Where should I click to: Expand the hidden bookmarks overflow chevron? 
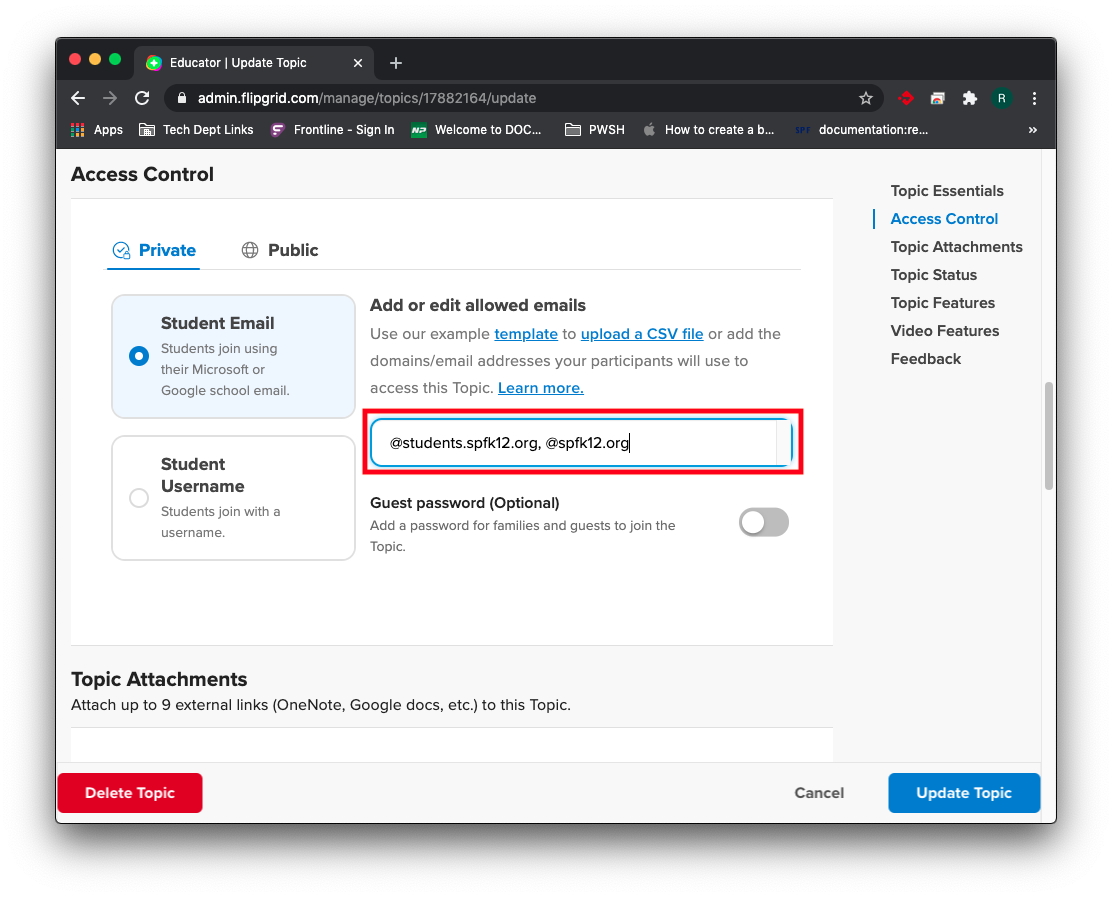coord(1032,130)
